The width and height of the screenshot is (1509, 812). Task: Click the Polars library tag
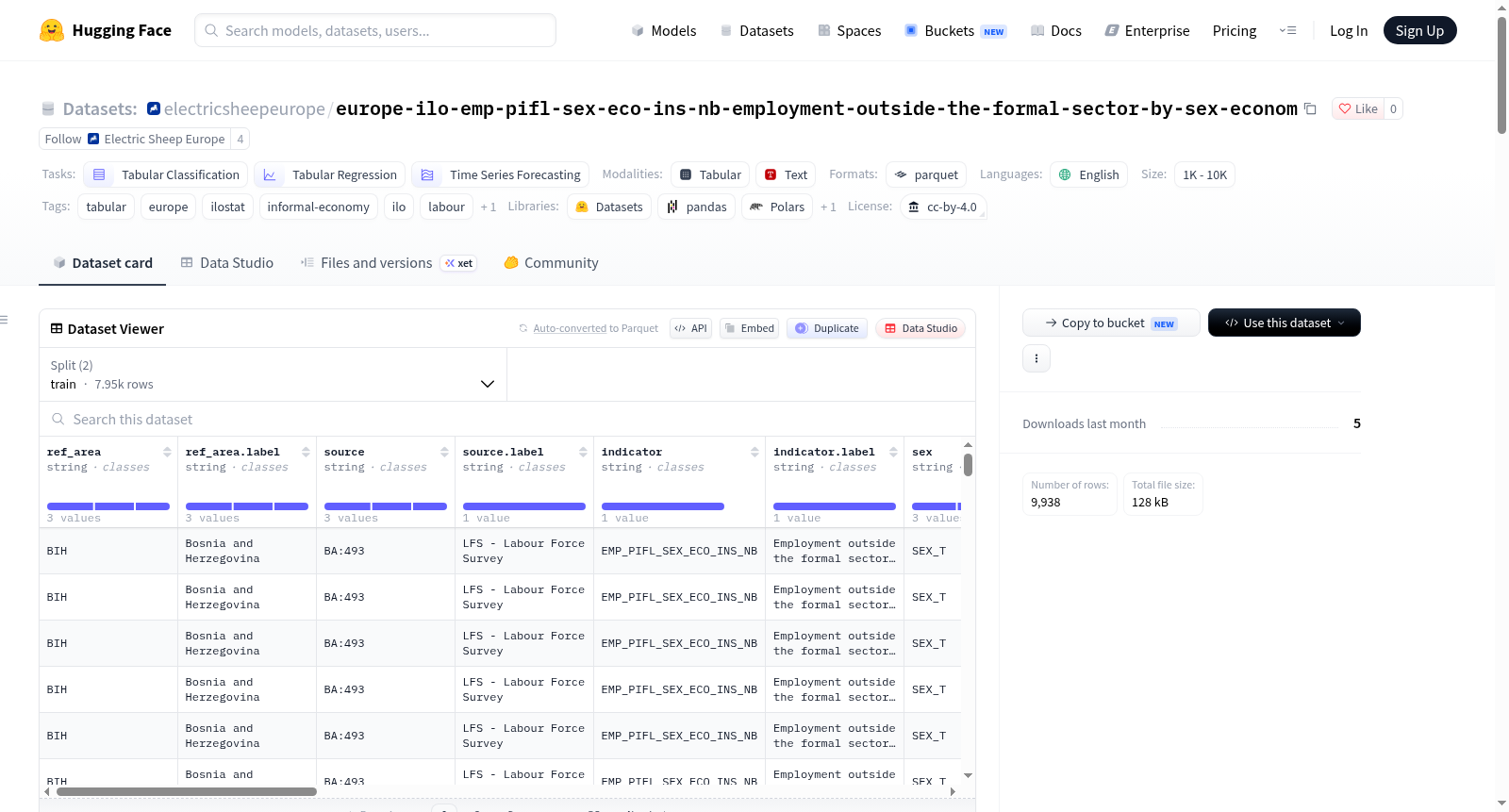(x=778, y=207)
